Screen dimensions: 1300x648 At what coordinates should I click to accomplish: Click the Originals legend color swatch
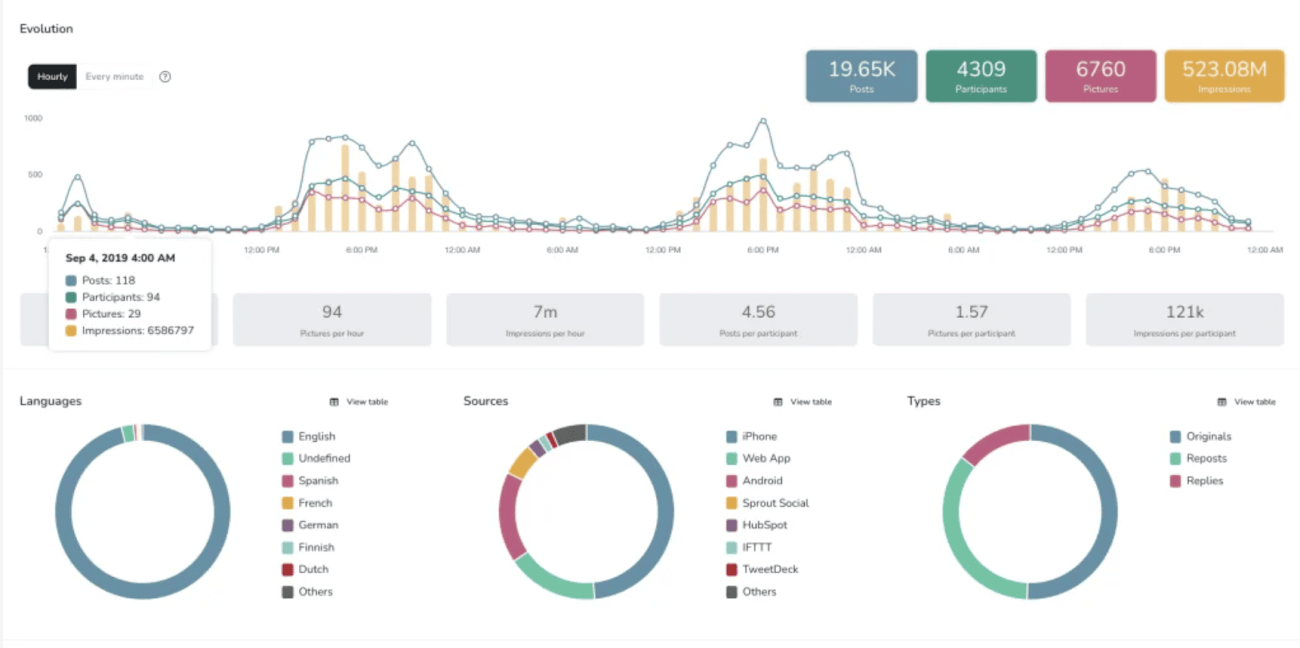point(1176,437)
